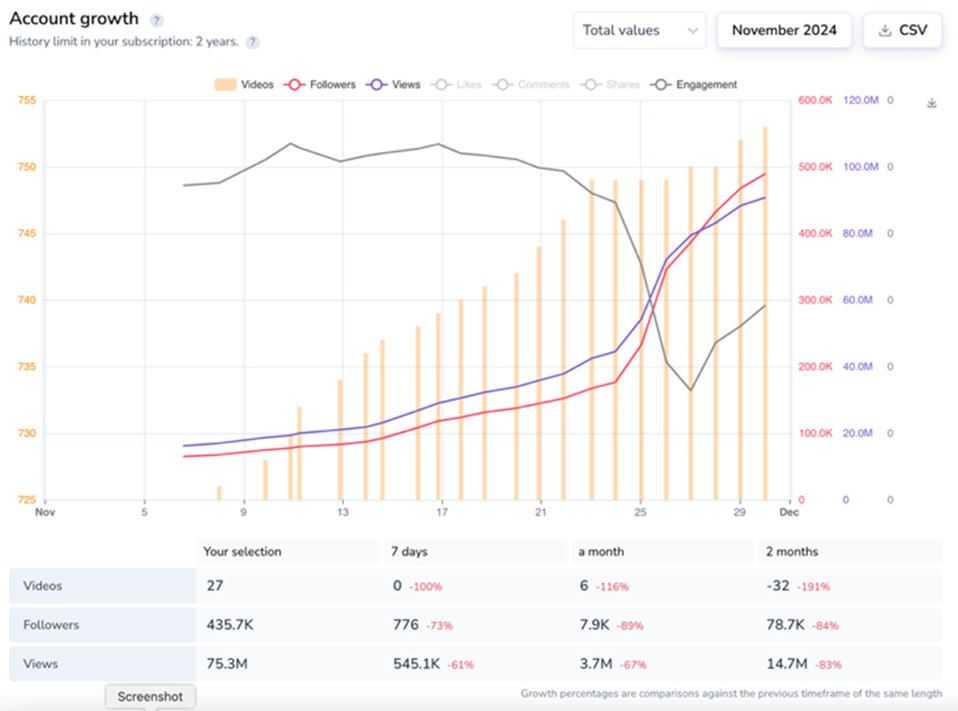Screen dimensions: 958x711
Task: Click help icon next to Account growth
Action: pyautogui.click(x=157, y=21)
